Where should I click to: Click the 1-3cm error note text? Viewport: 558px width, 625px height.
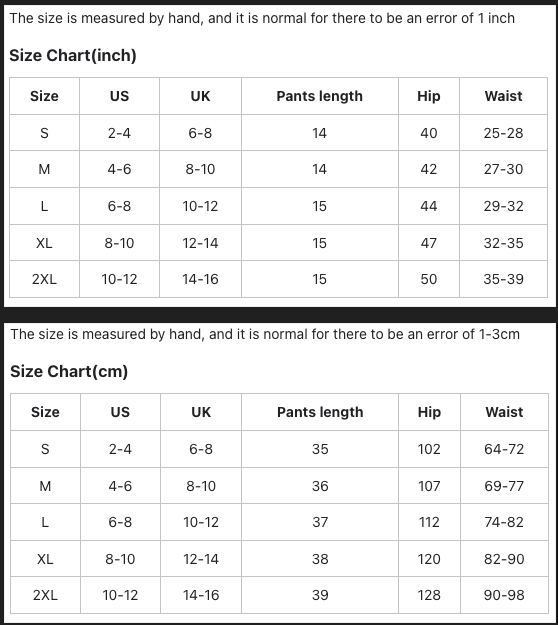click(x=265, y=334)
